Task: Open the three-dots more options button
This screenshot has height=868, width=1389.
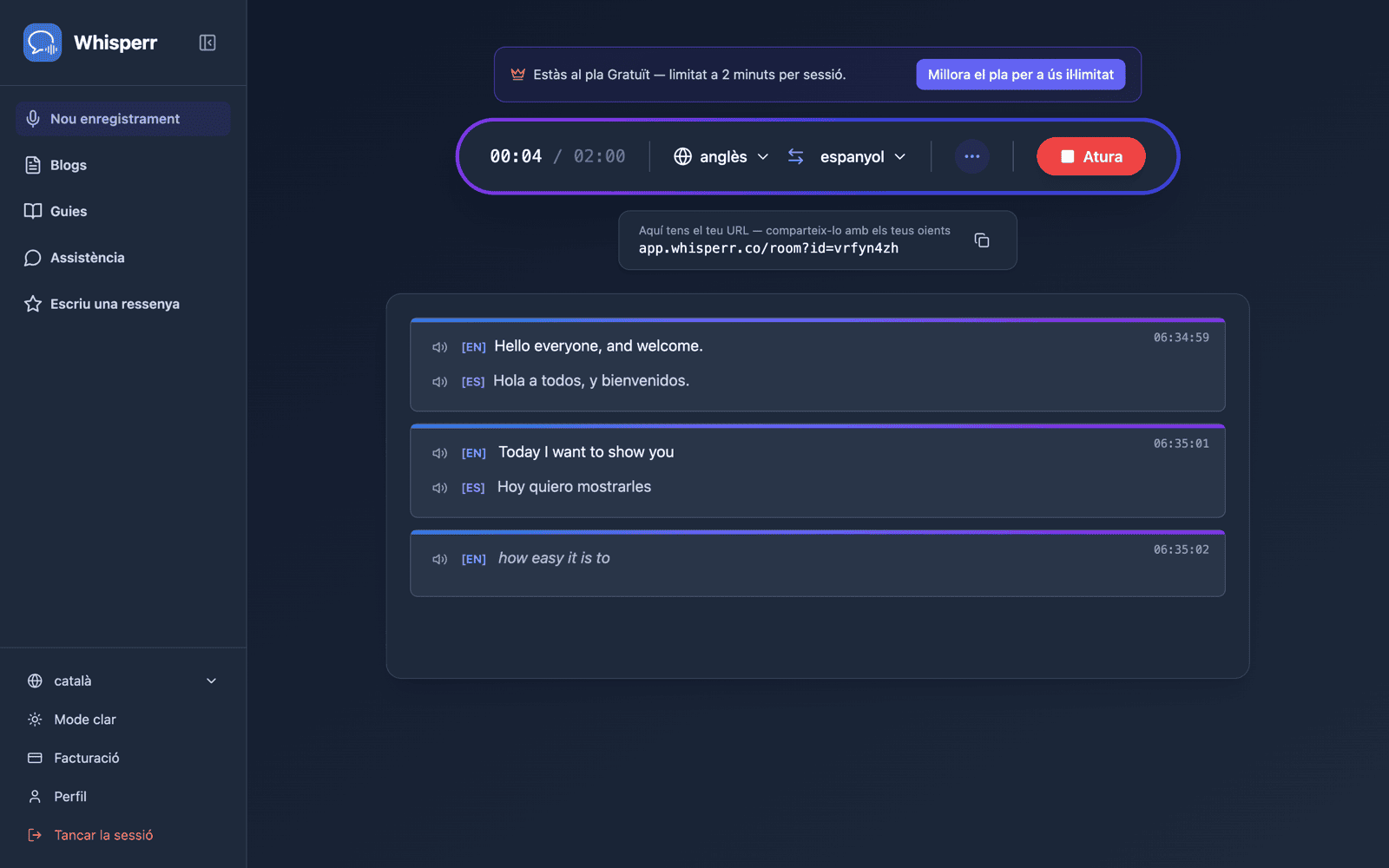Action: (x=972, y=156)
